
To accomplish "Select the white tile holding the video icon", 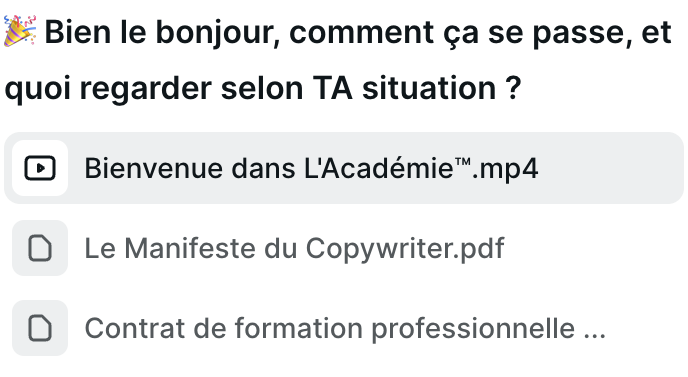I will tap(40, 168).
